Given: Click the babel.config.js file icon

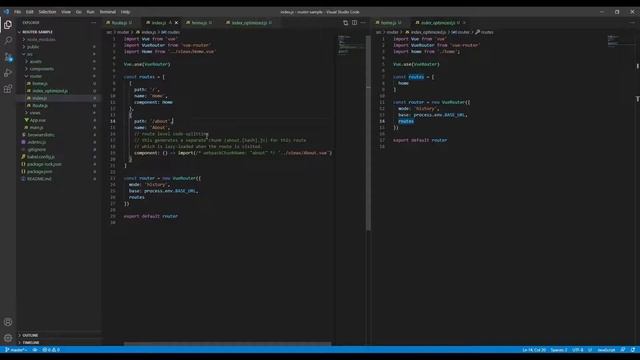Looking at the screenshot, I should [x=23, y=157].
